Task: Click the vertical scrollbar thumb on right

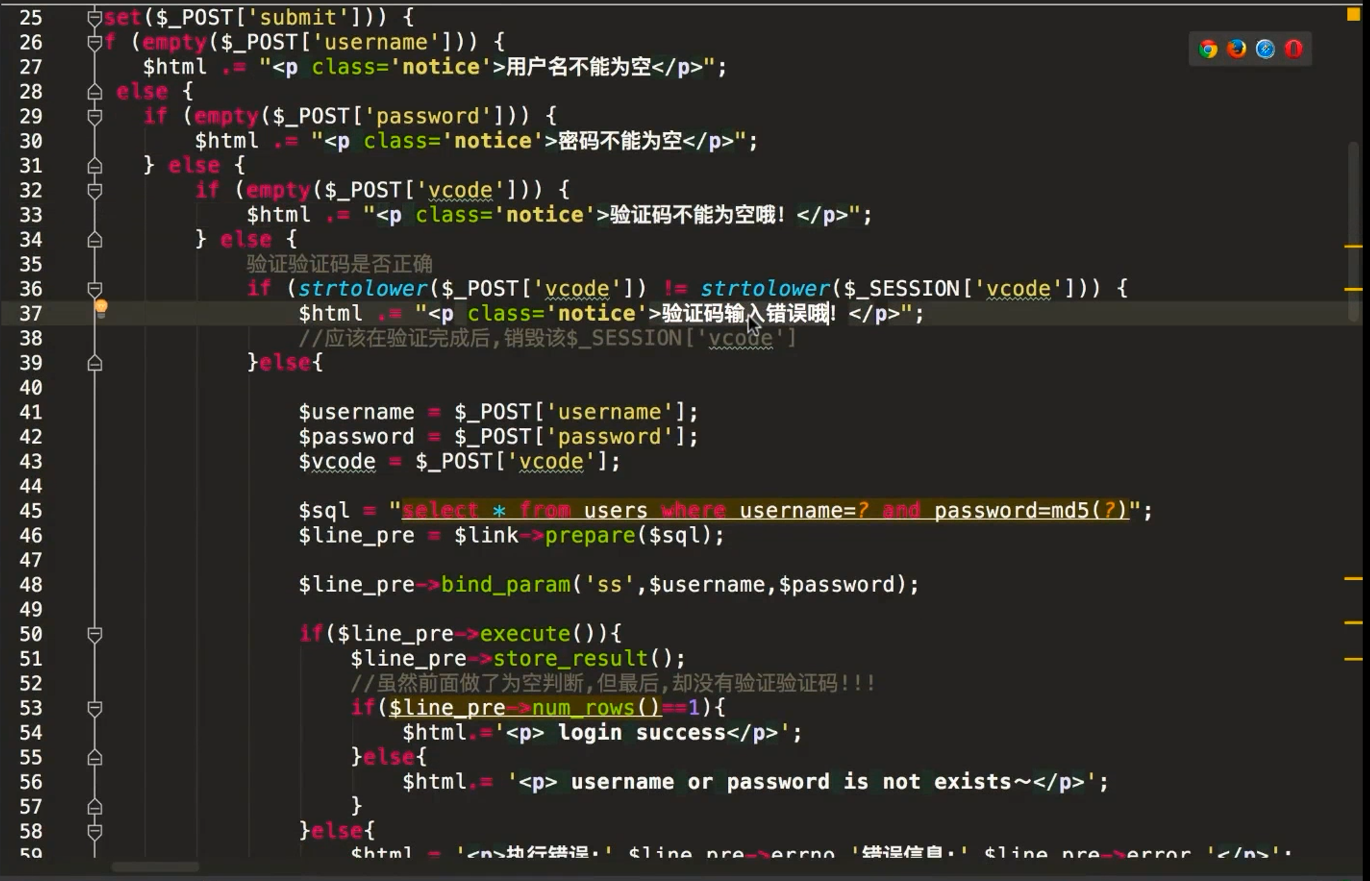Action: point(1354,232)
